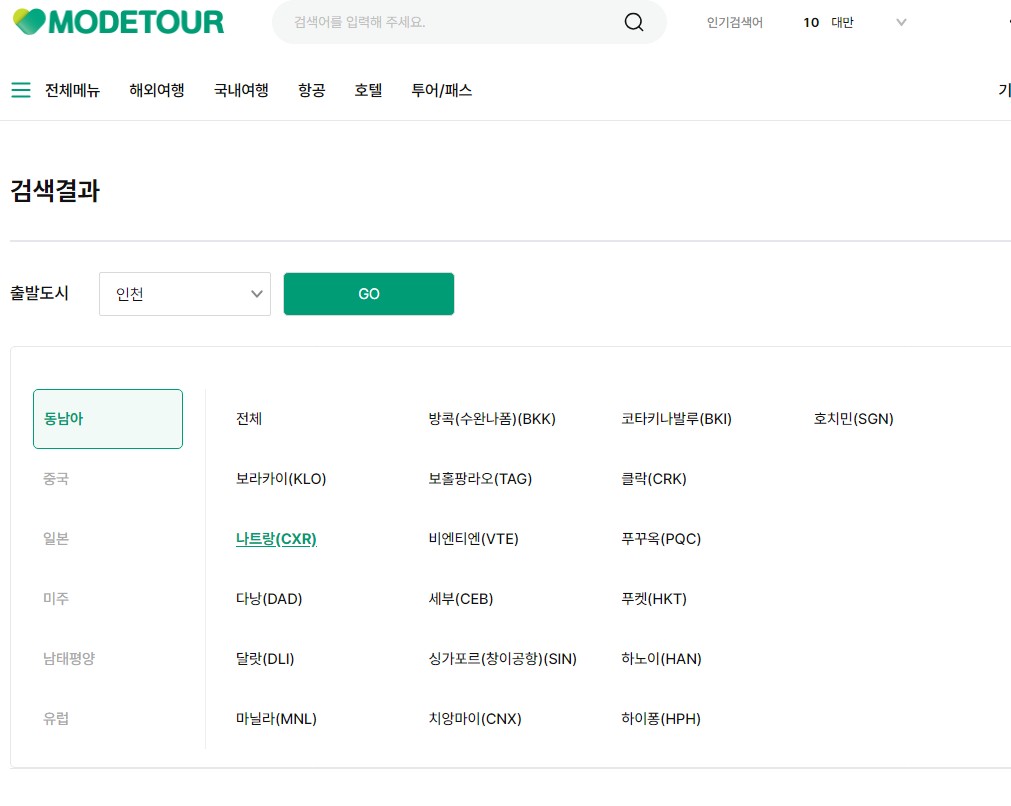Viewport: 1011px width, 806px height.
Task: Click the MODETOUR heart logo
Action: 116,21
